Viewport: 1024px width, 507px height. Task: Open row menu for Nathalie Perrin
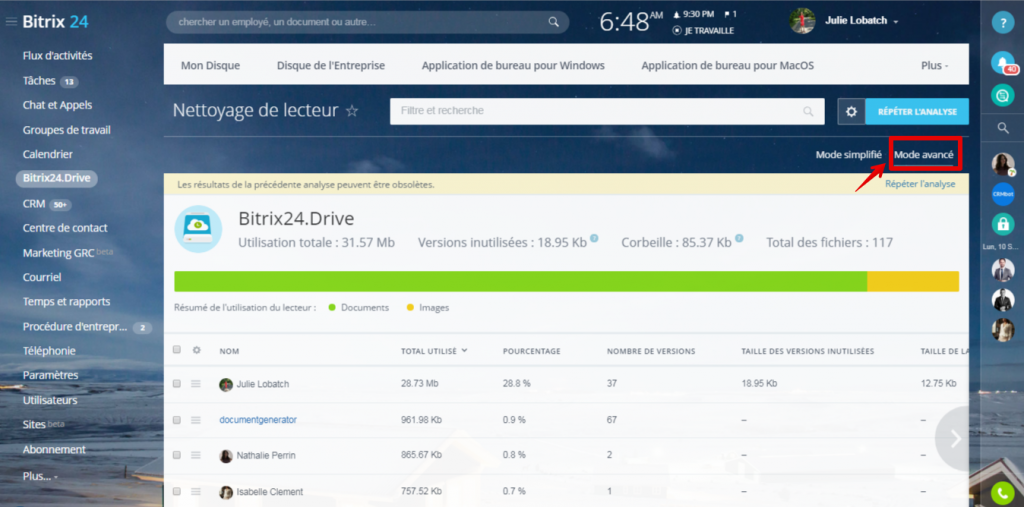(196, 455)
